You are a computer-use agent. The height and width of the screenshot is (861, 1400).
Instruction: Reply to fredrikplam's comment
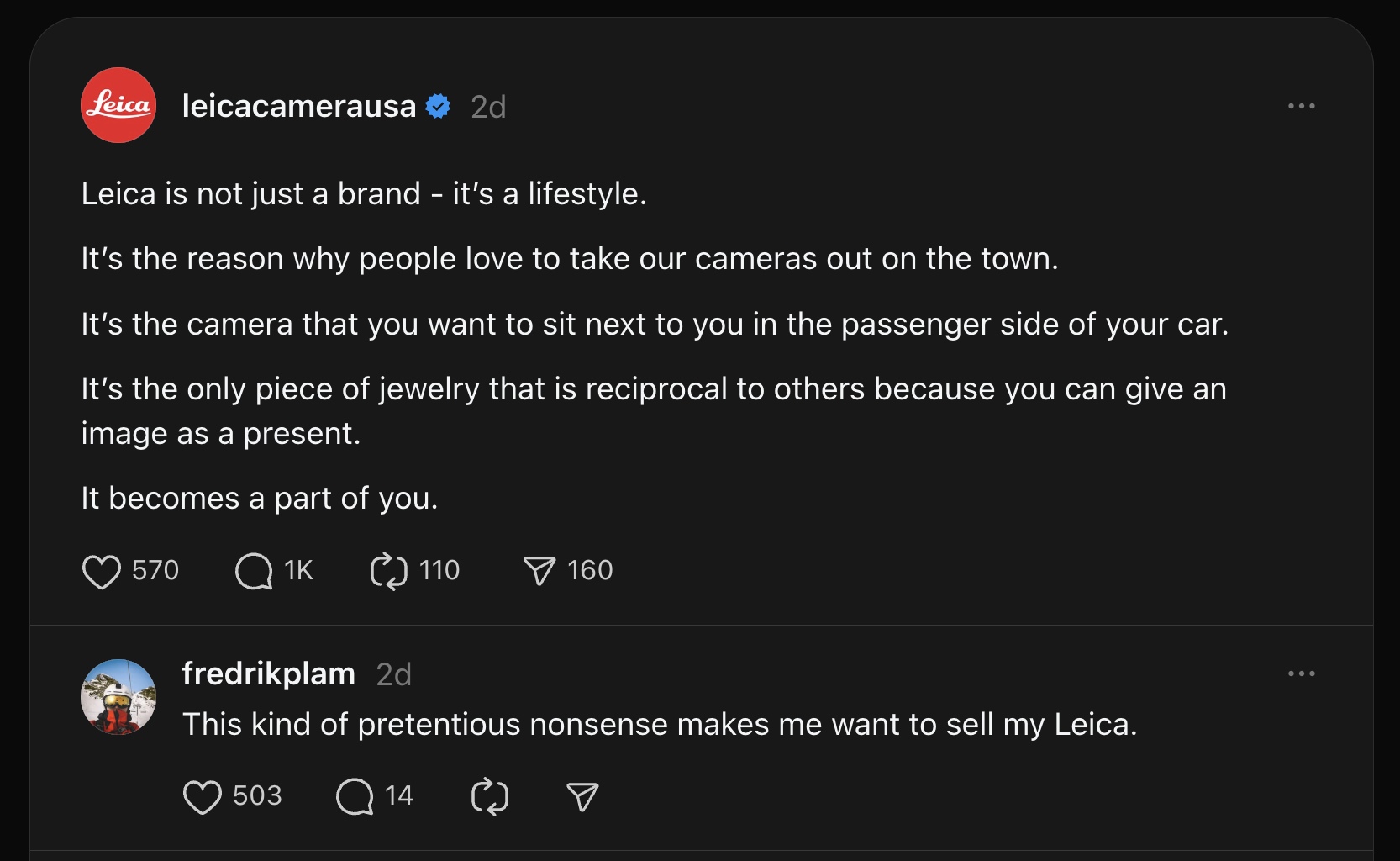355,797
